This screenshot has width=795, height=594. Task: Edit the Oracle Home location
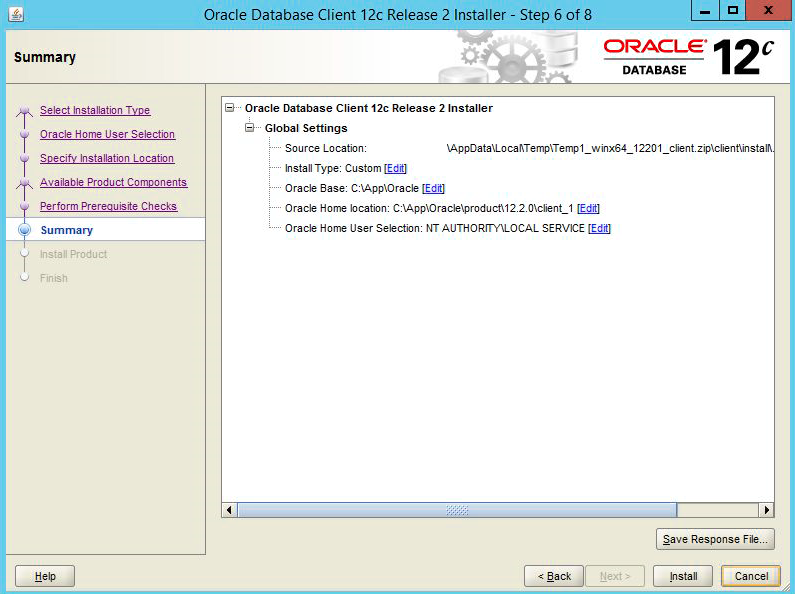pos(588,208)
